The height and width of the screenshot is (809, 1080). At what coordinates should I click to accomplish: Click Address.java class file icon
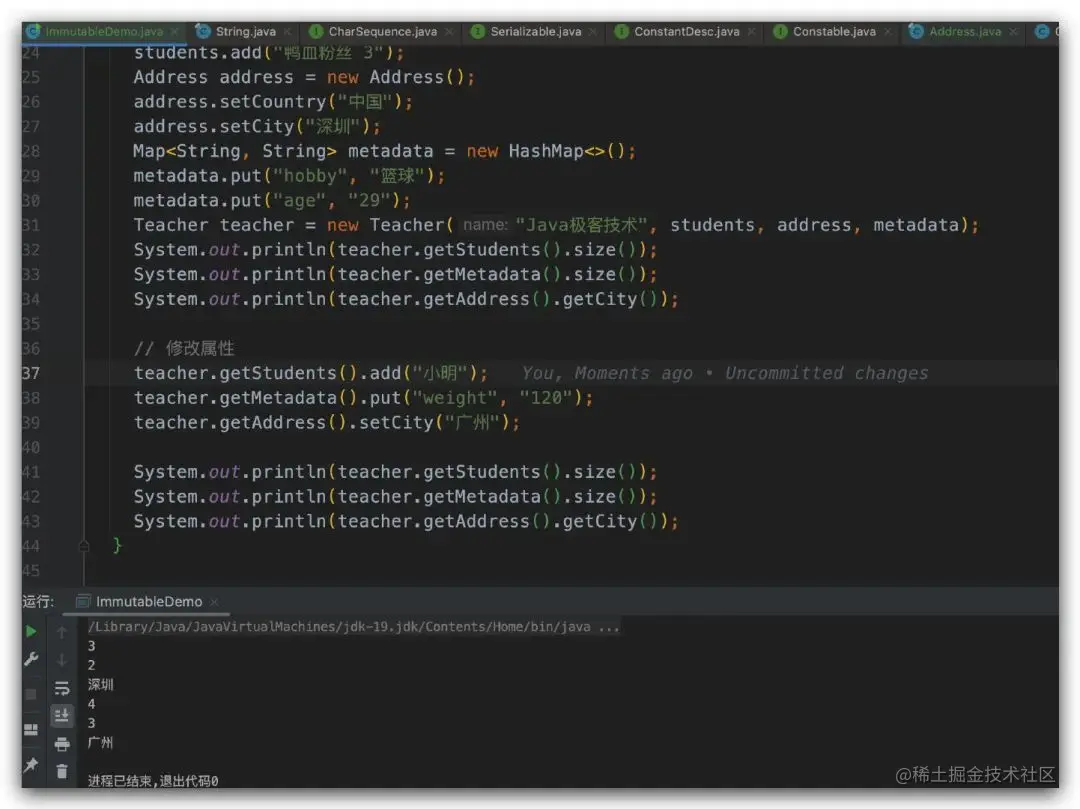point(916,31)
